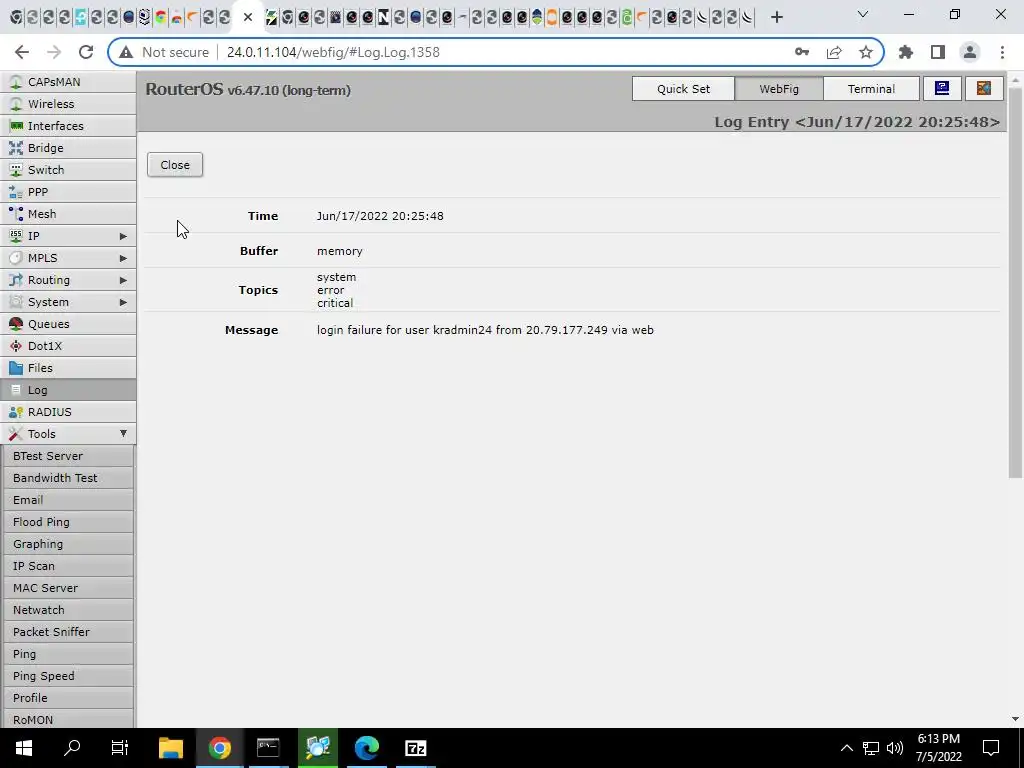Screen dimensions: 1024x768
Task: Open Bandwidth Test tool
Action: [x=68, y=478]
